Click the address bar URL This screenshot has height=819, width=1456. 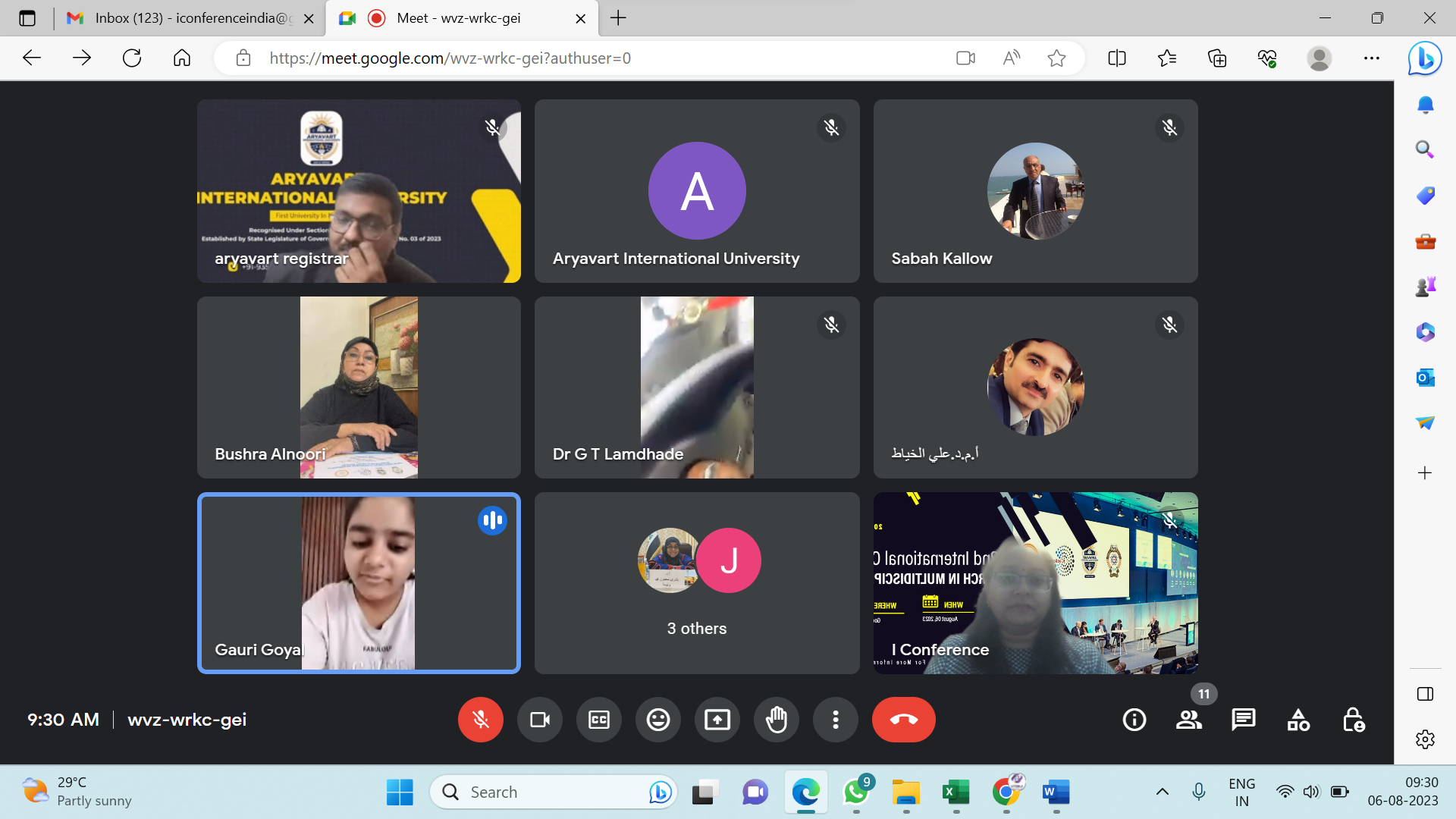pyautogui.click(x=450, y=58)
